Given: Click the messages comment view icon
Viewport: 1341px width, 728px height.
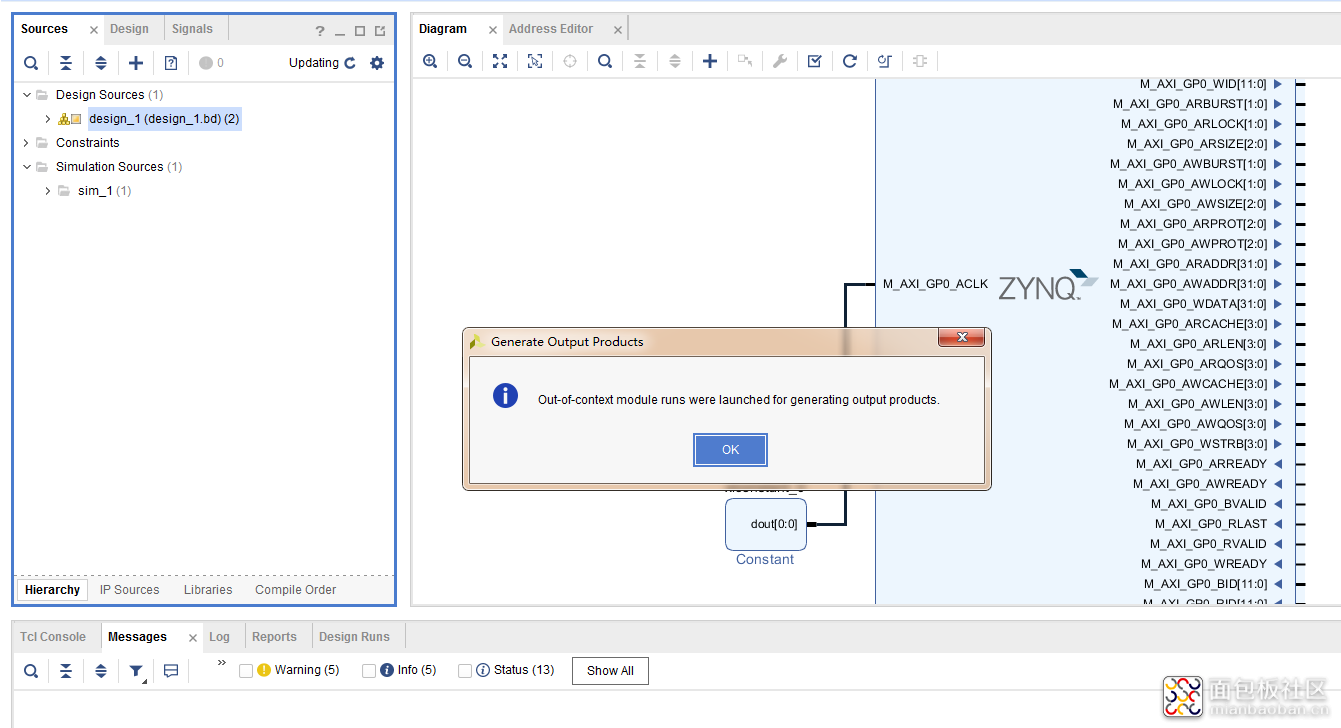Looking at the screenshot, I should click(x=171, y=671).
